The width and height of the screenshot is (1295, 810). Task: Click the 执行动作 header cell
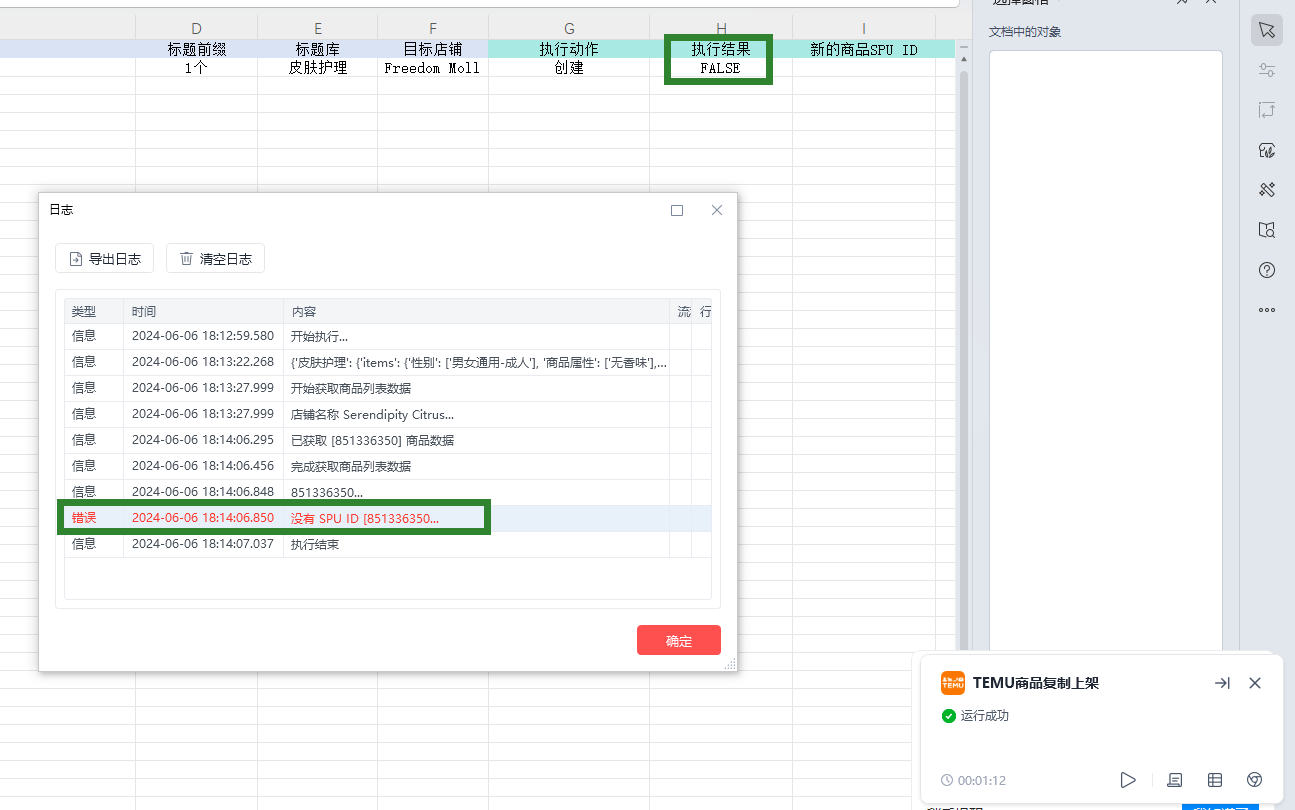[569, 49]
